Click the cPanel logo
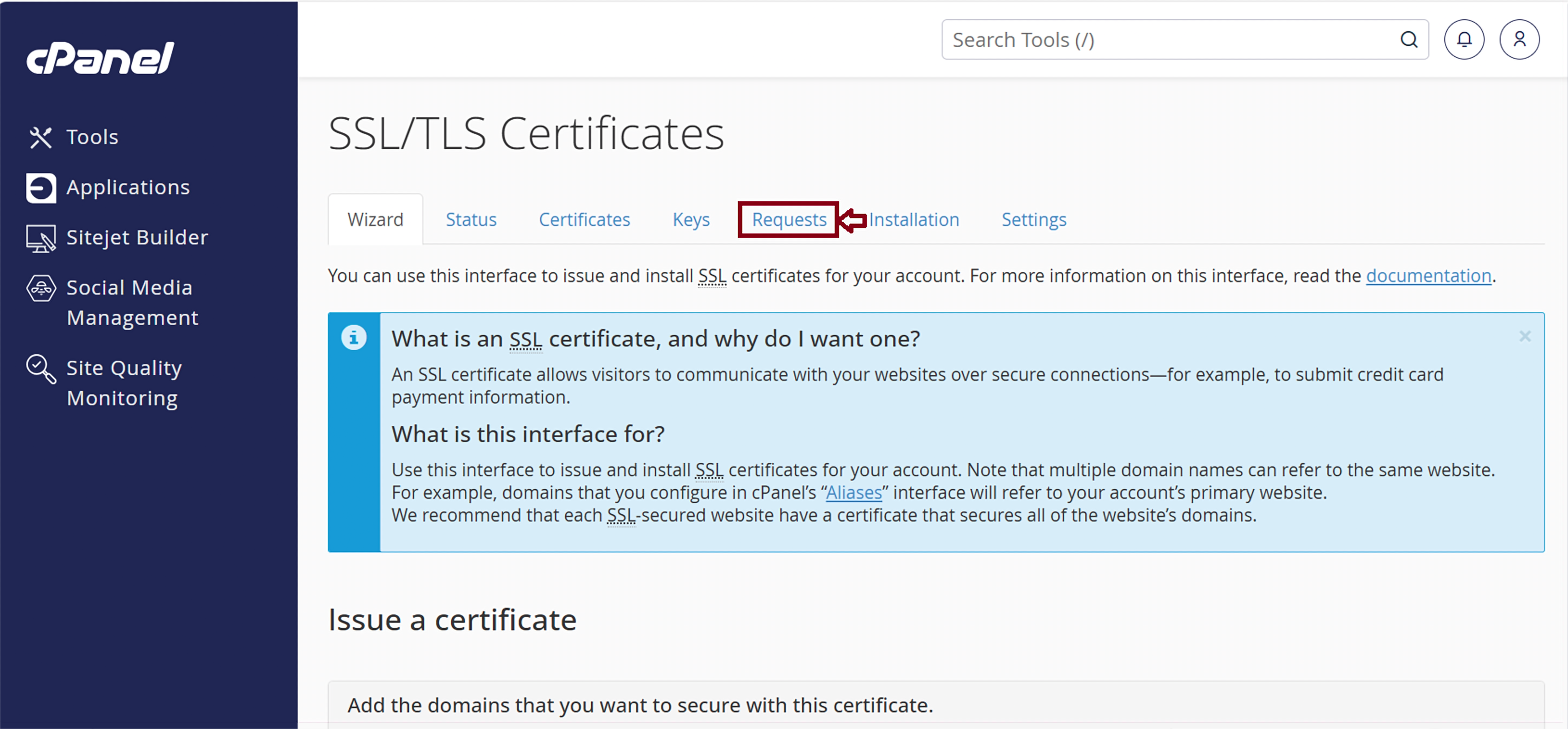Viewport: 1568px width, 729px height. click(100, 58)
